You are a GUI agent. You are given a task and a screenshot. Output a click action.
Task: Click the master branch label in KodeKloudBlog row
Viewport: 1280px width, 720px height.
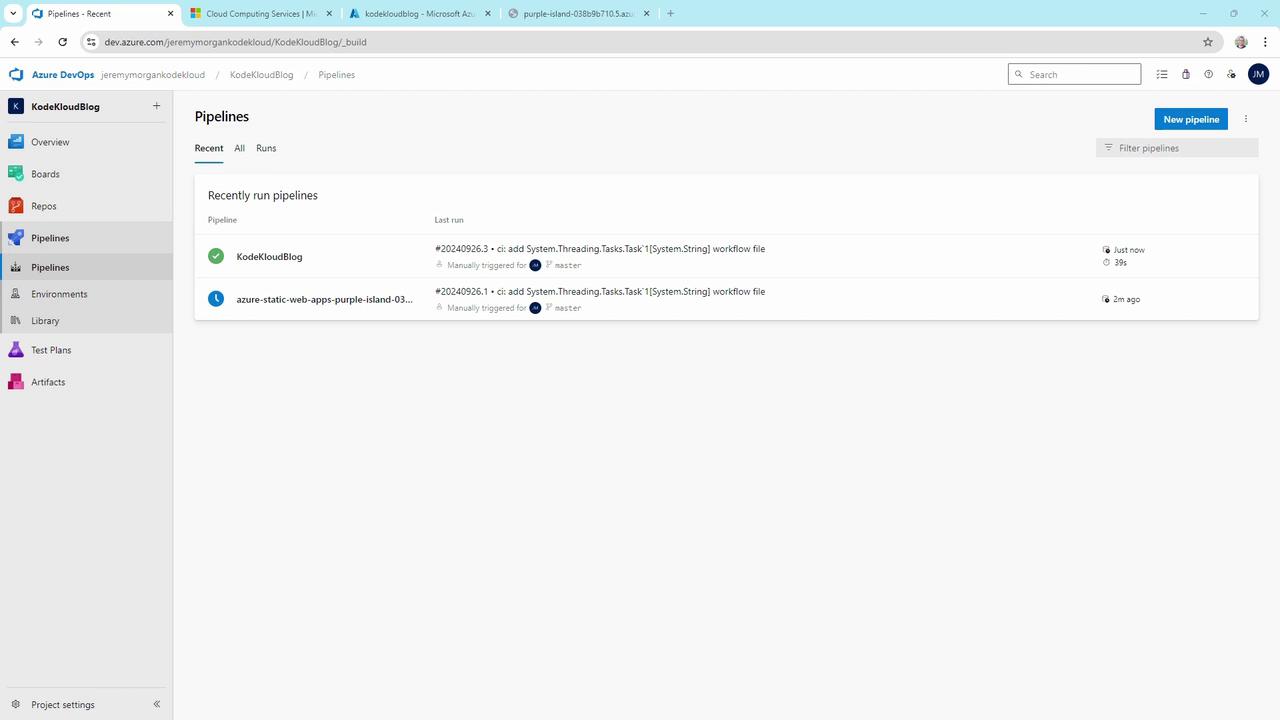coord(568,266)
